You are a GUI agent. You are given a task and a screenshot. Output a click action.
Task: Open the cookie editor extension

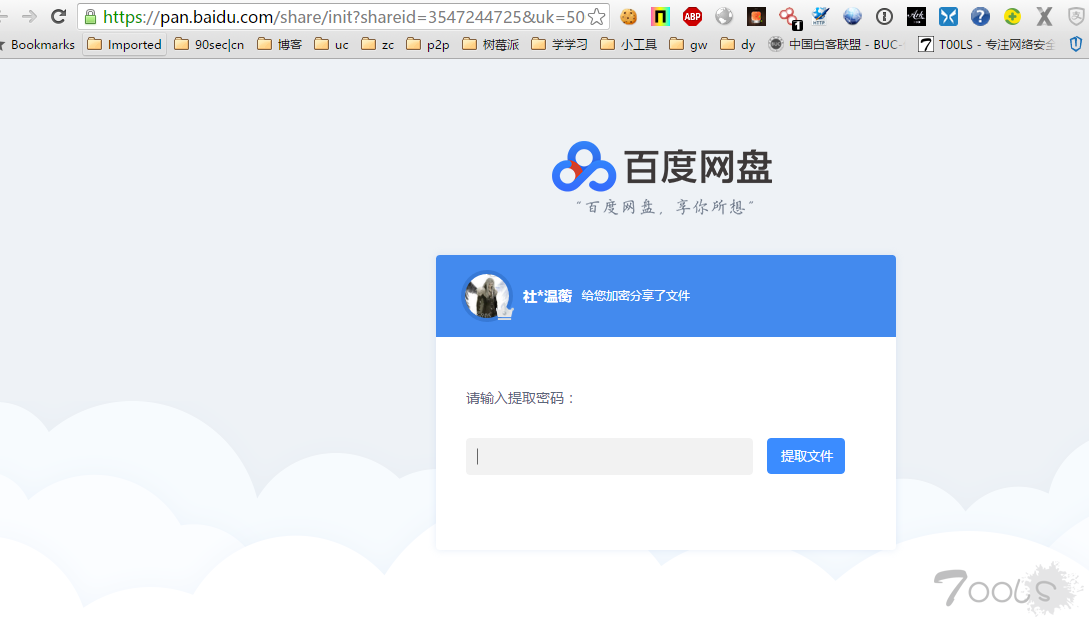click(629, 17)
